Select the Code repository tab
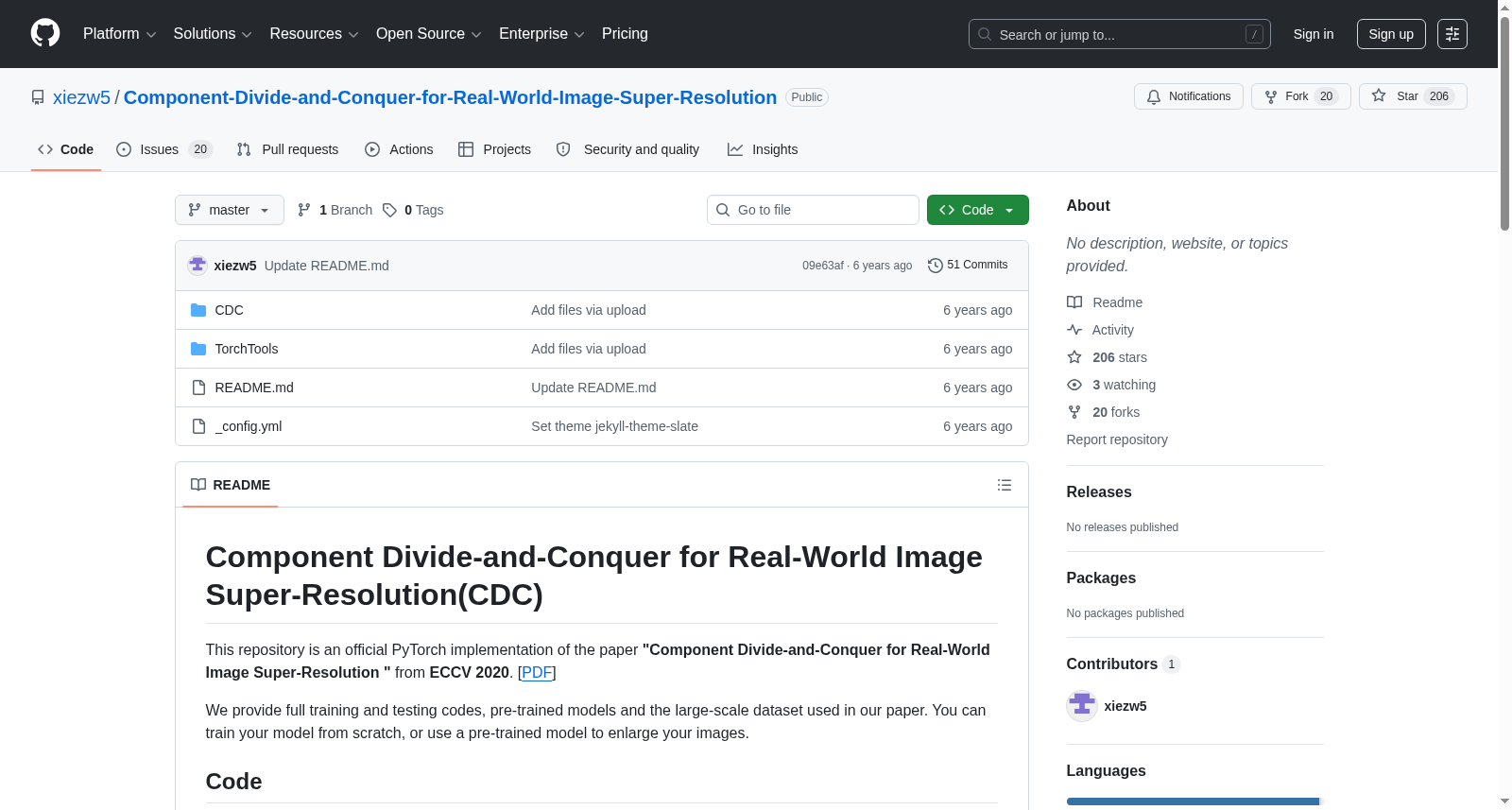The width and height of the screenshot is (1512, 810). [66, 149]
